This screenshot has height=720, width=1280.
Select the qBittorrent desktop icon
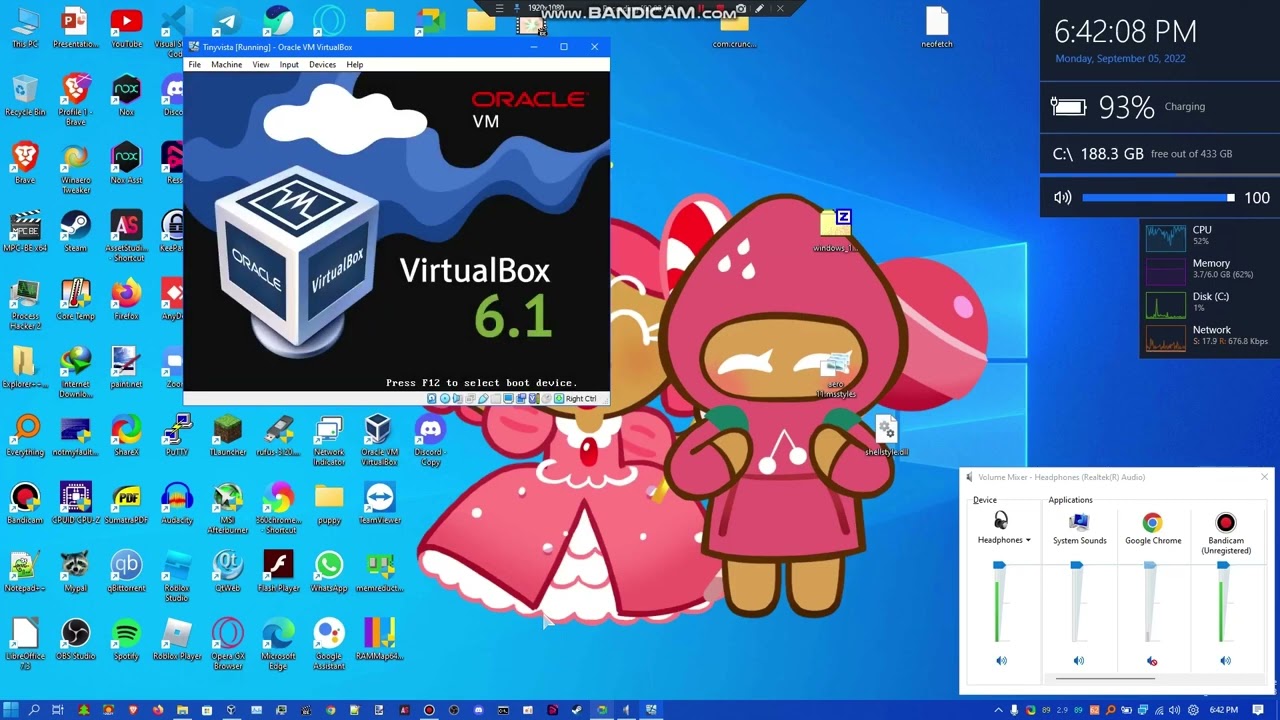tap(126, 570)
